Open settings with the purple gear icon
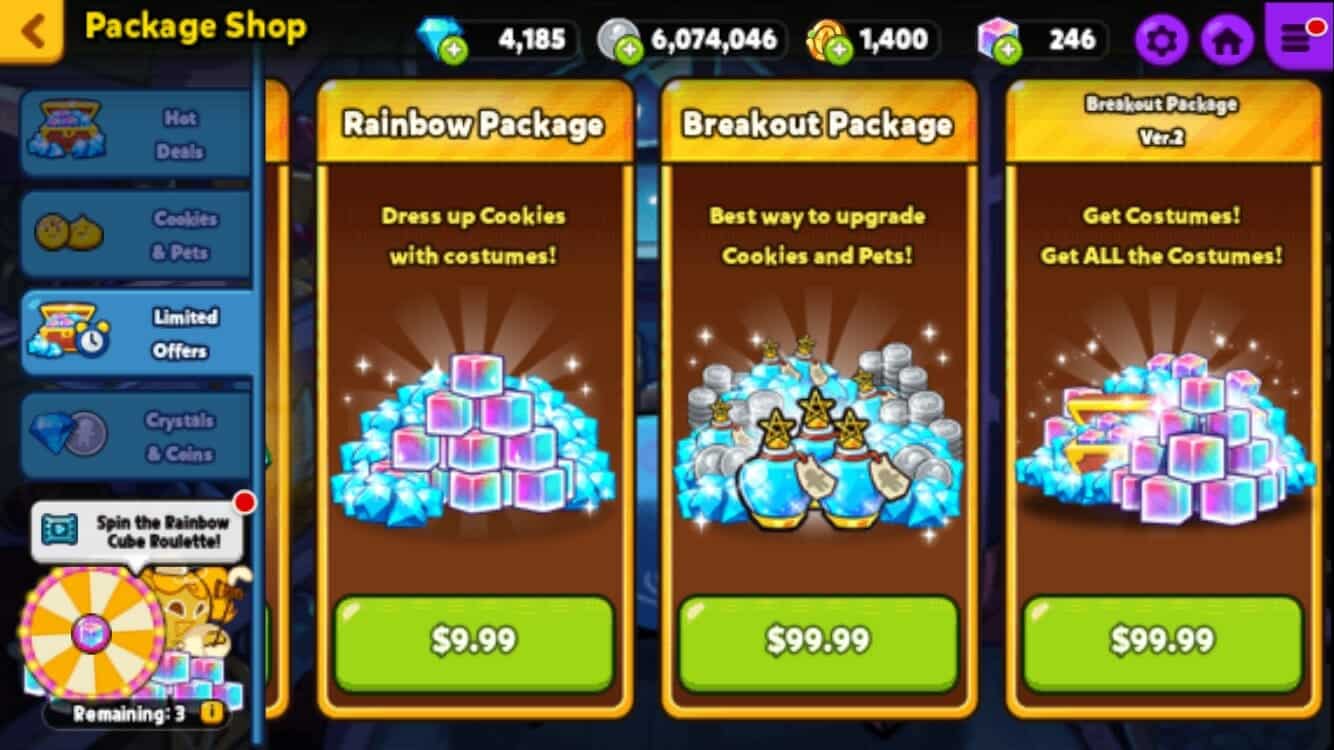This screenshot has width=1334, height=750. click(x=1161, y=41)
